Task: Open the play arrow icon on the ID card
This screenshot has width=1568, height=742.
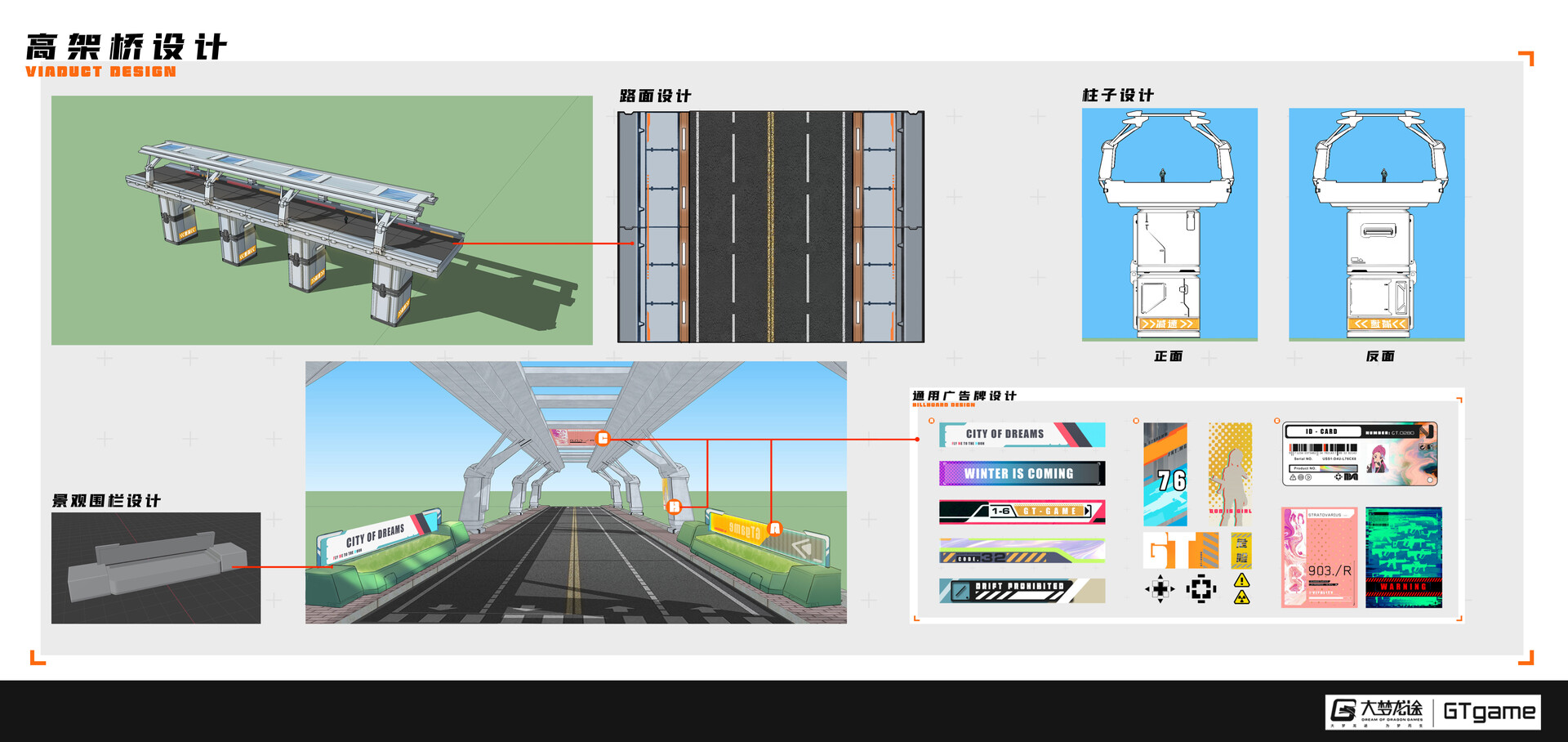Action: (1308, 477)
